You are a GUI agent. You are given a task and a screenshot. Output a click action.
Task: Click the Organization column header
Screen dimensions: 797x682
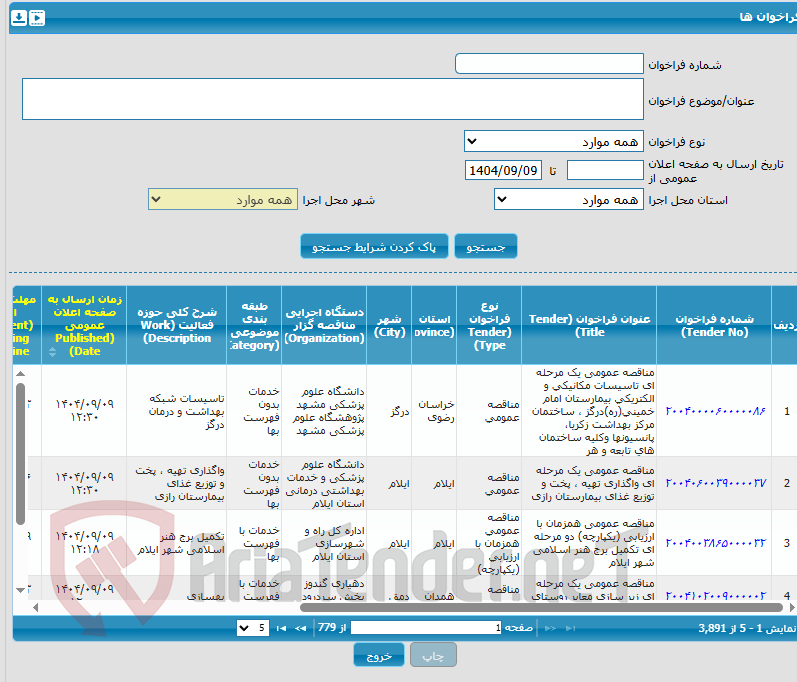click(x=324, y=325)
